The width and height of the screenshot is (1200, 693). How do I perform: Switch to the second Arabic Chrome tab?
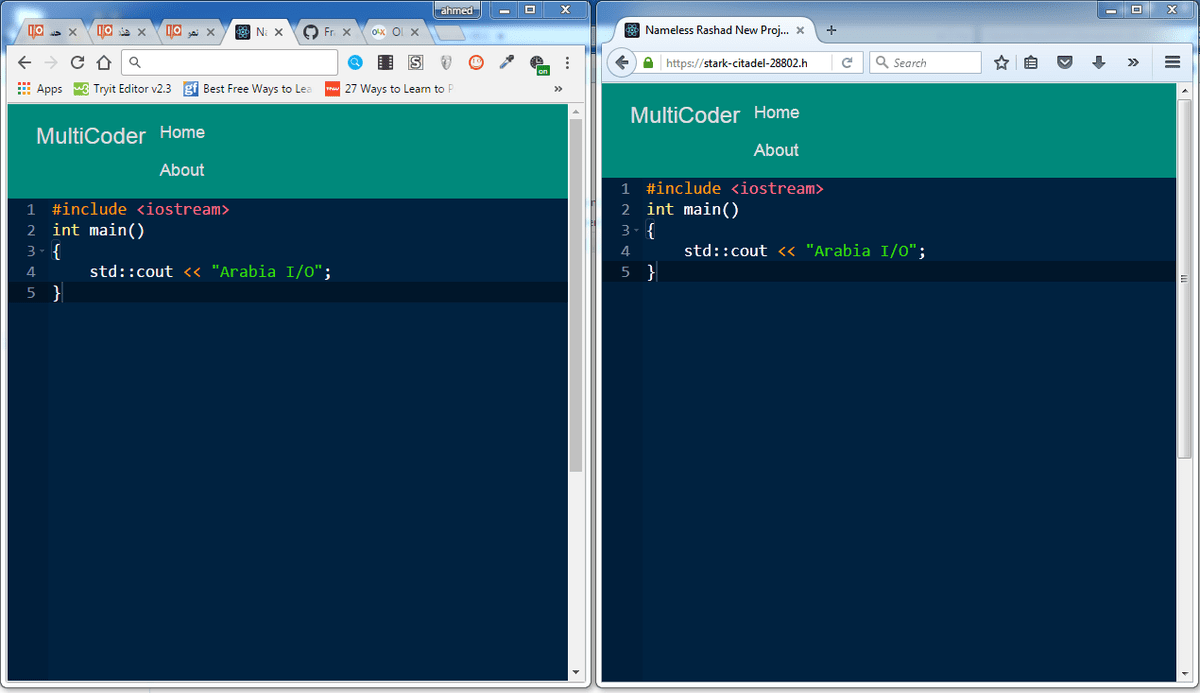(118, 32)
